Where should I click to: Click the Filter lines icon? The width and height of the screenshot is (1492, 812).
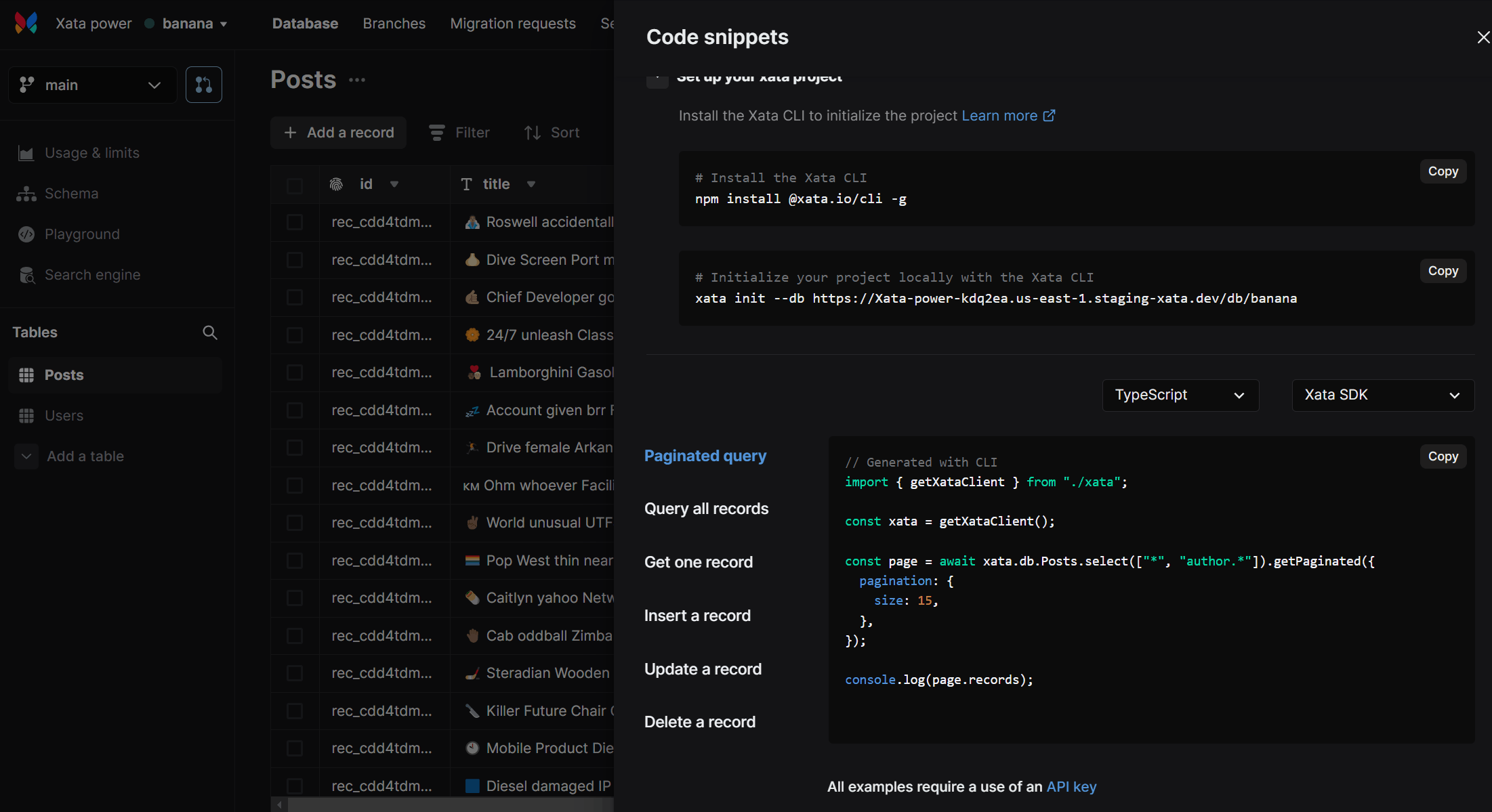pos(437,133)
